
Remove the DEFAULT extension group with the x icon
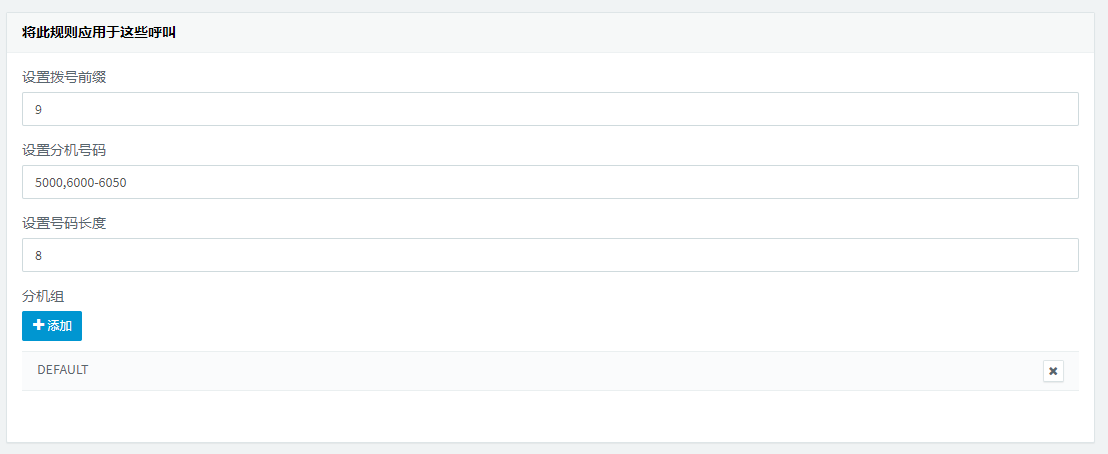[1053, 371]
